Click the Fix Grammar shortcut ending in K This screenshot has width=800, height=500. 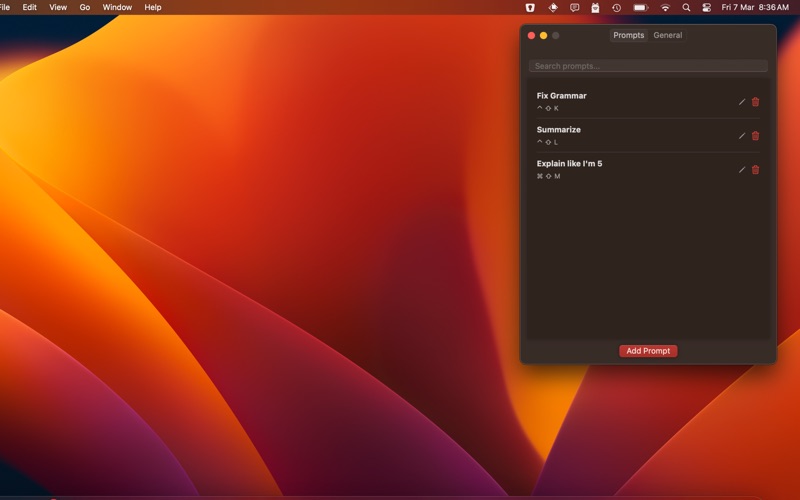[547, 108]
